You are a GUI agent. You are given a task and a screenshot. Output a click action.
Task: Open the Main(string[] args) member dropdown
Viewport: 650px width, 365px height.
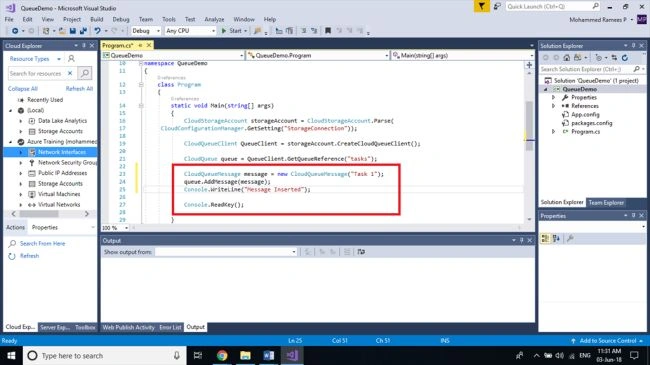[x=532, y=55]
